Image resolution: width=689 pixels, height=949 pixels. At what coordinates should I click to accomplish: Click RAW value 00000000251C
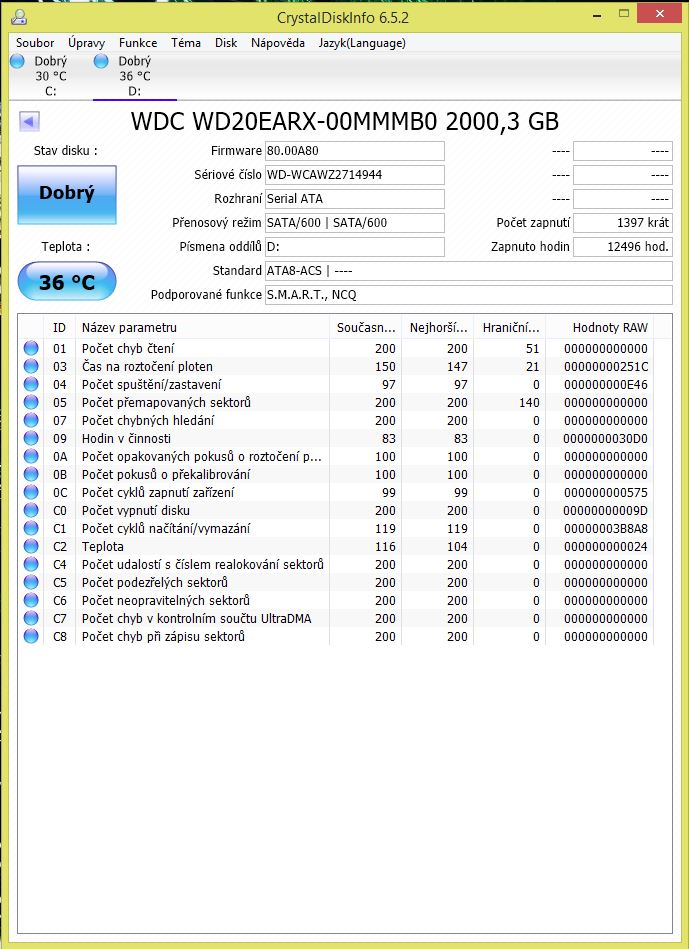pyautogui.click(x=605, y=366)
